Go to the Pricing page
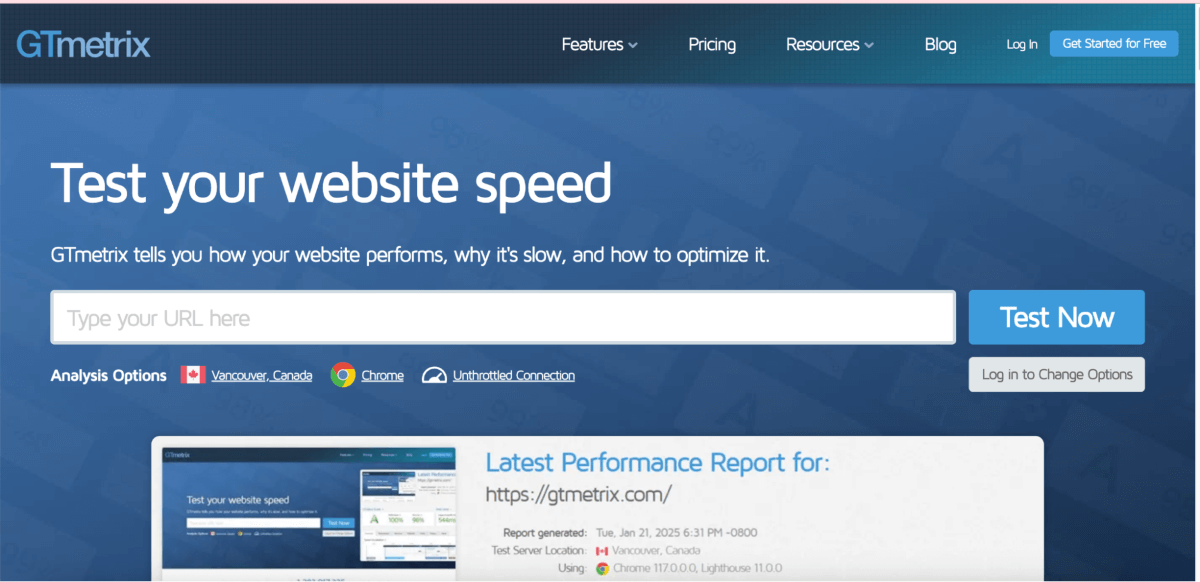 coord(712,44)
